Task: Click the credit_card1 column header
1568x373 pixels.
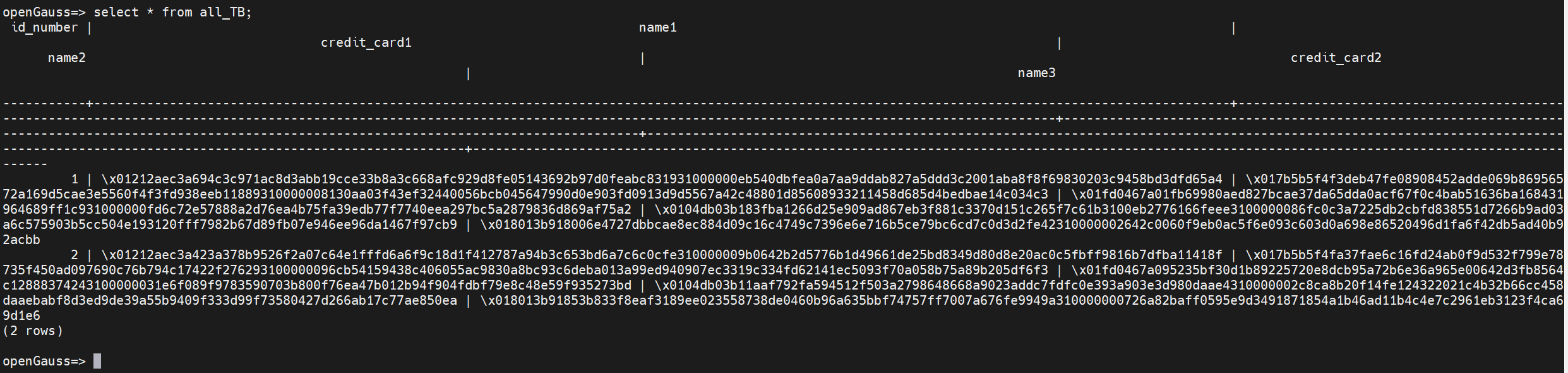Action: click(366, 42)
